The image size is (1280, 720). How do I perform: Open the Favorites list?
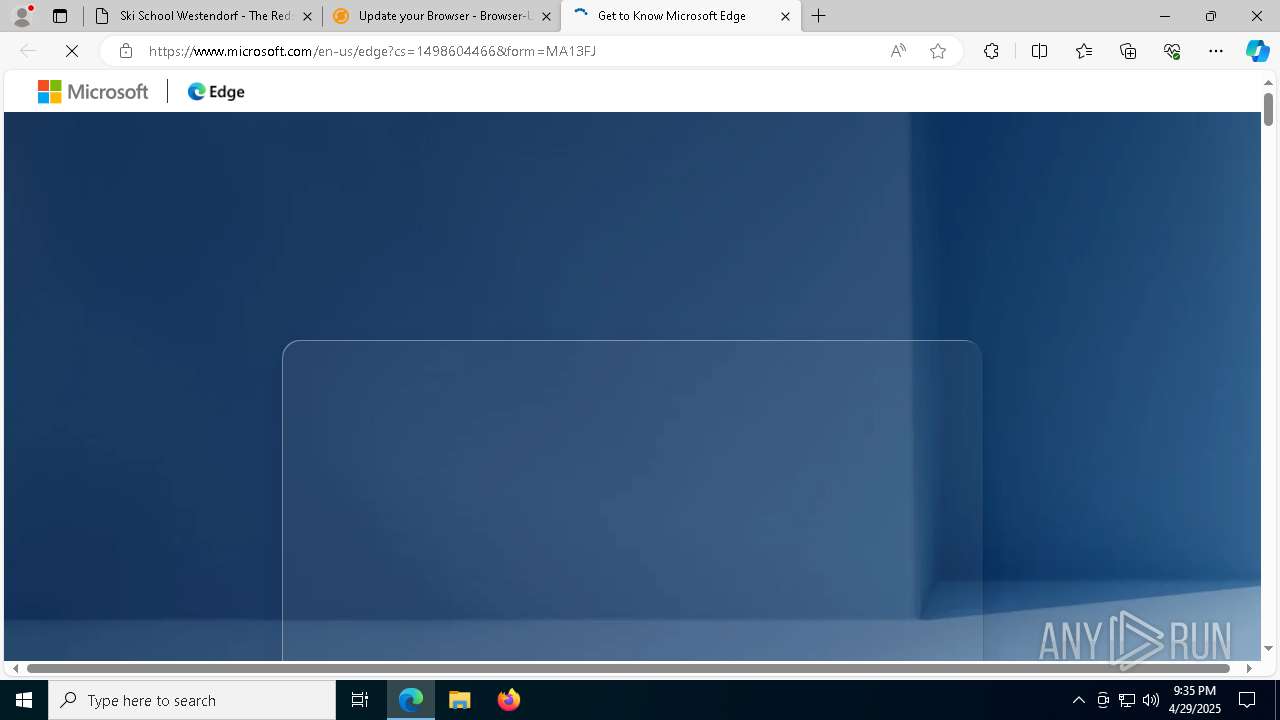click(1084, 51)
